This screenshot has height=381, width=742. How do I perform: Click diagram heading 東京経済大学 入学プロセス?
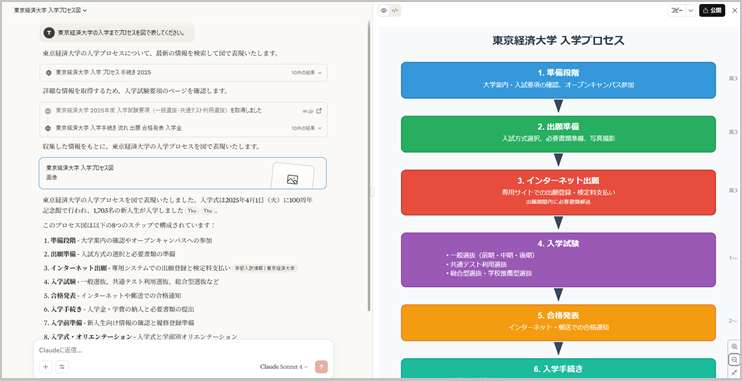tap(558, 41)
